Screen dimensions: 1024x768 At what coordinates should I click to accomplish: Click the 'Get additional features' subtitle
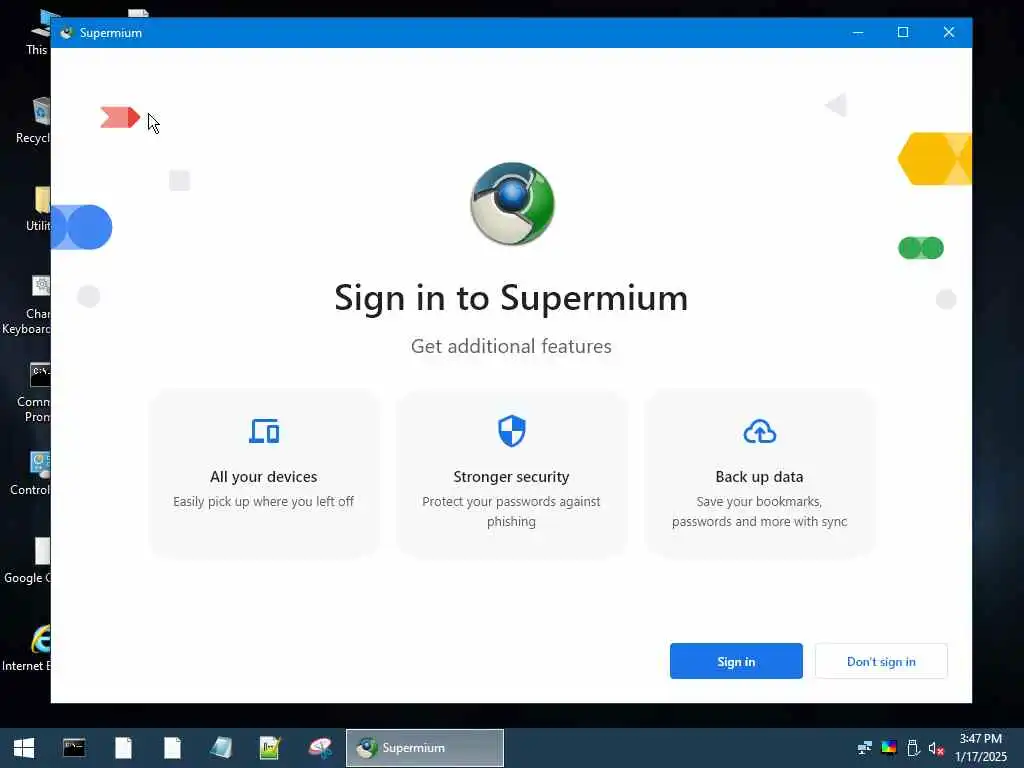coord(511,346)
